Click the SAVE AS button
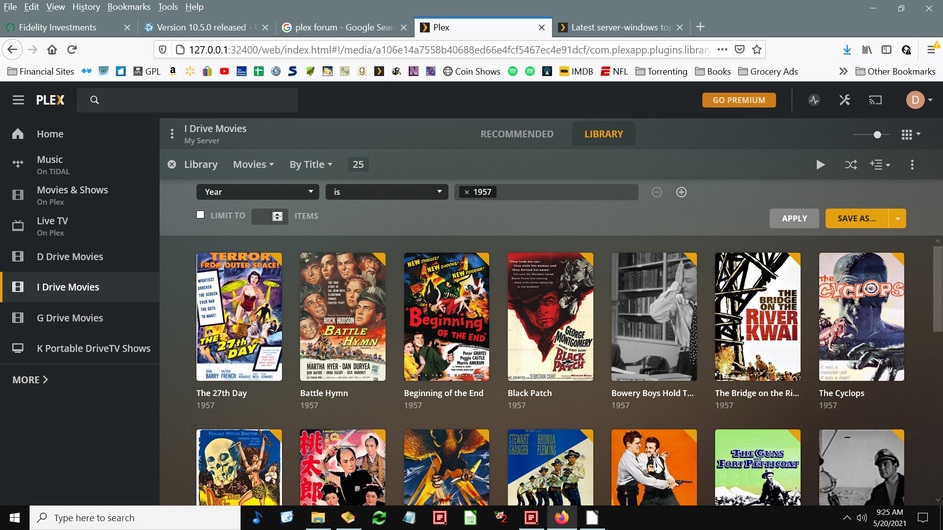This screenshot has width=943, height=530. (x=857, y=218)
